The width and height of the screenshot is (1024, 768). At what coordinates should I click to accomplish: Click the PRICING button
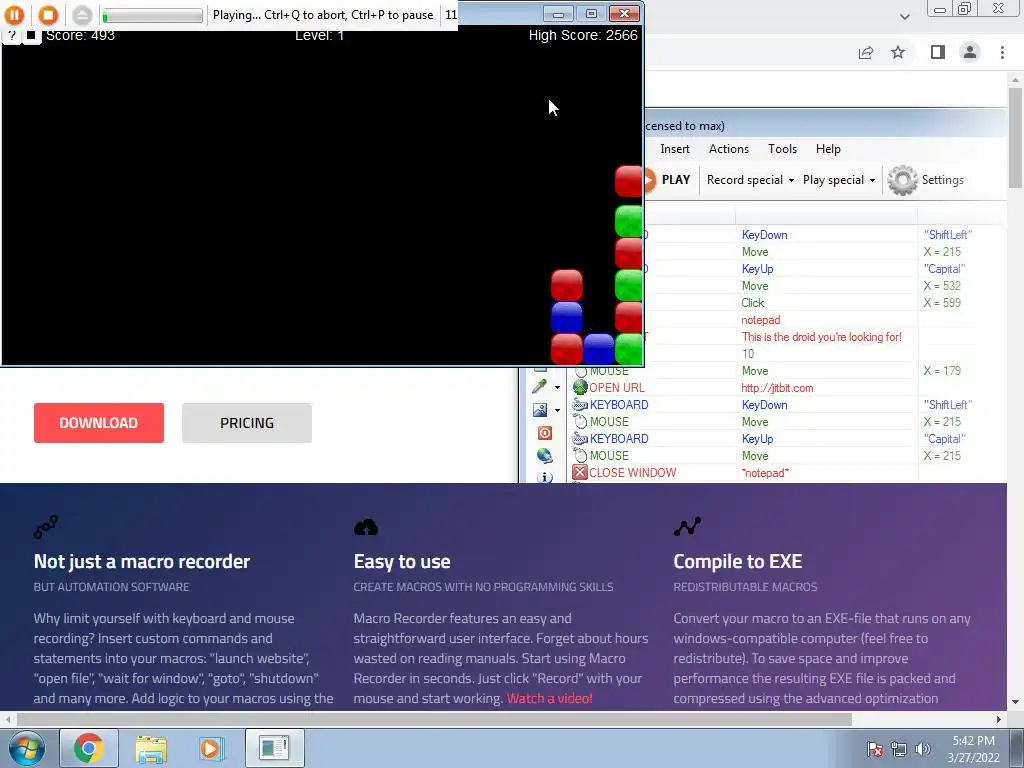click(x=247, y=423)
